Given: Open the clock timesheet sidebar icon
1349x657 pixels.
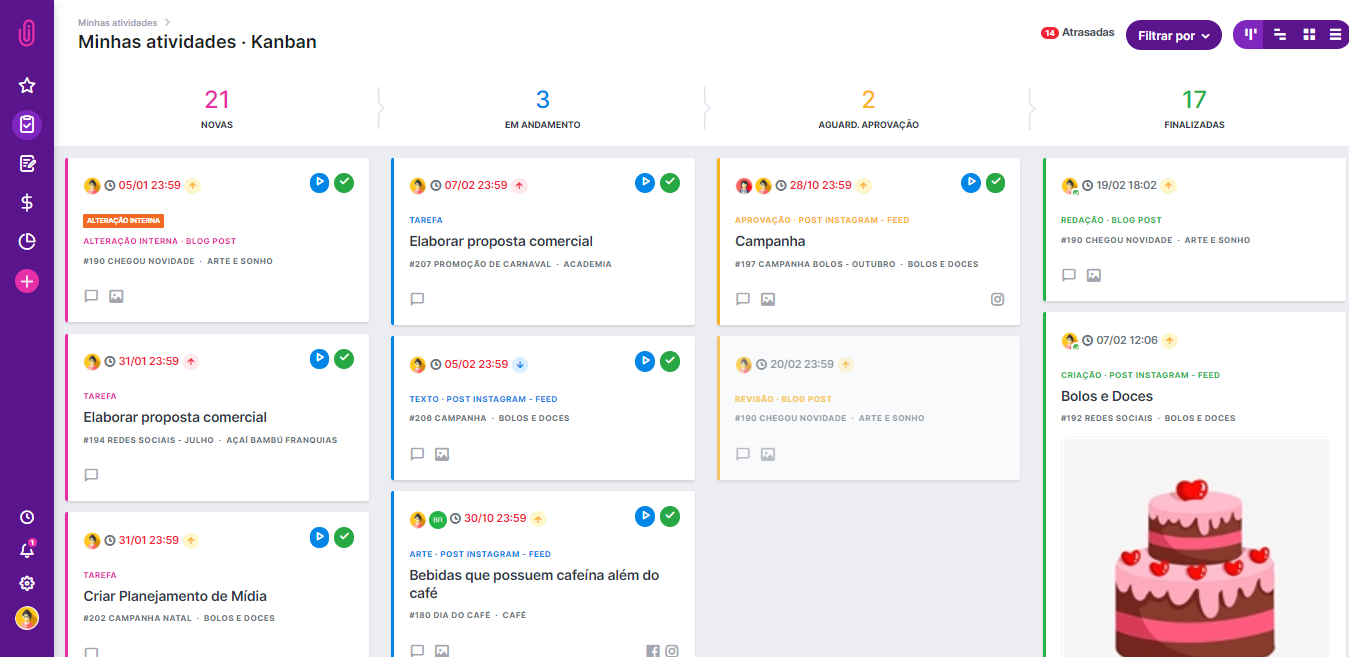Looking at the screenshot, I should [x=27, y=517].
